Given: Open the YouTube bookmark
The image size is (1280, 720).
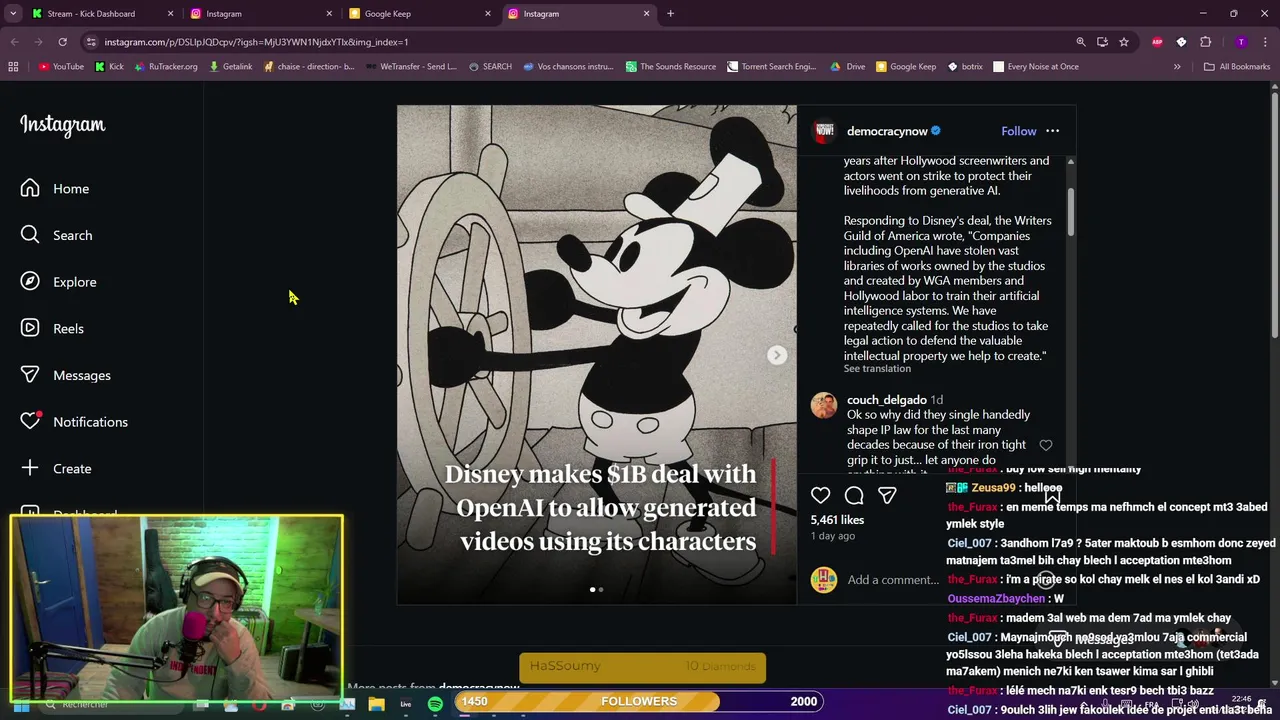Looking at the screenshot, I should [61, 67].
